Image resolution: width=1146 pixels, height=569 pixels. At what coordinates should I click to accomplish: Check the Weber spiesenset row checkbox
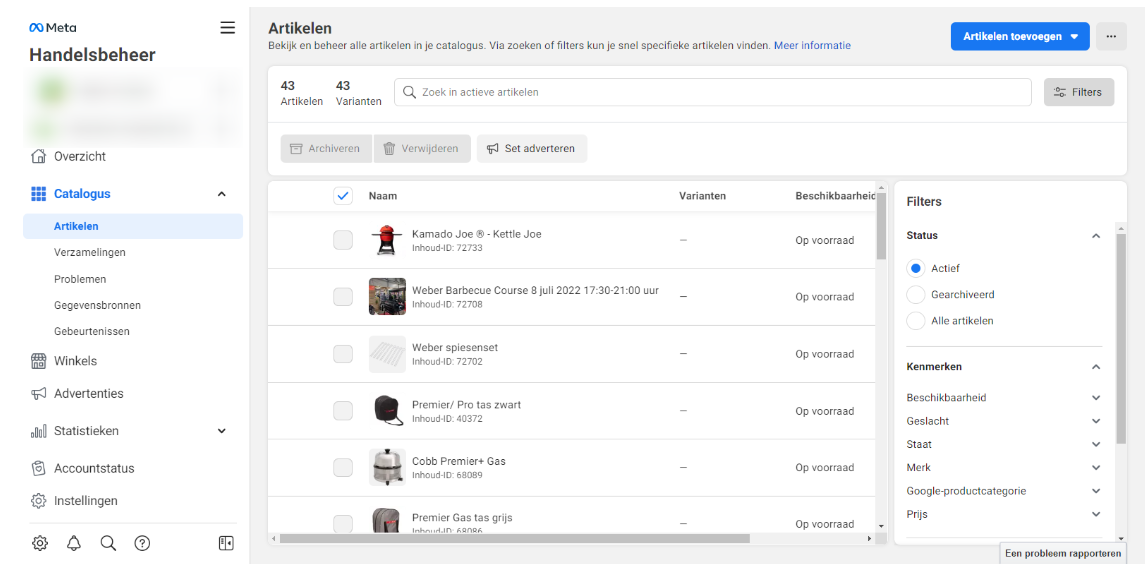pos(343,354)
